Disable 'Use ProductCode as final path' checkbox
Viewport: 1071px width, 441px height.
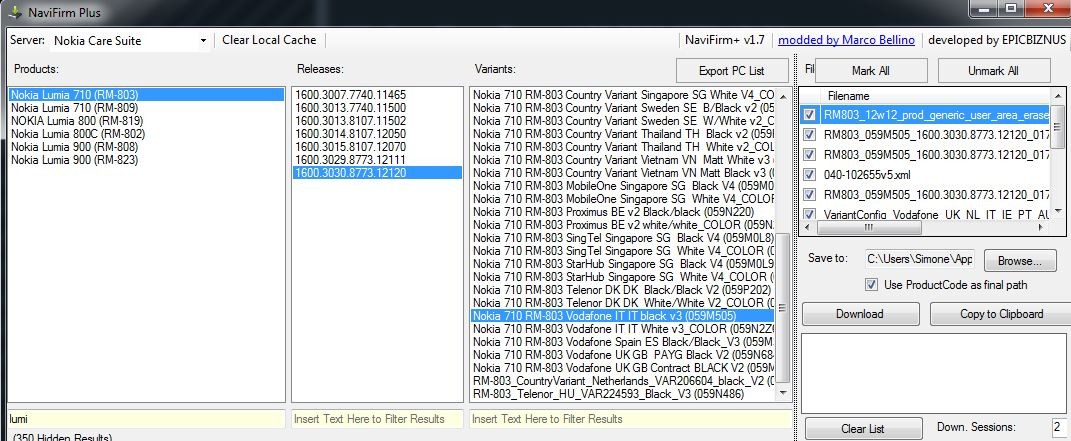(x=873, y=285)
